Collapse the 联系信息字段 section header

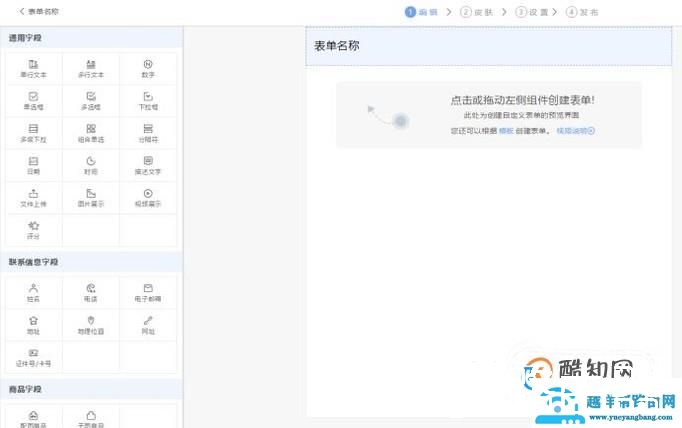click(x=91, y=262)
